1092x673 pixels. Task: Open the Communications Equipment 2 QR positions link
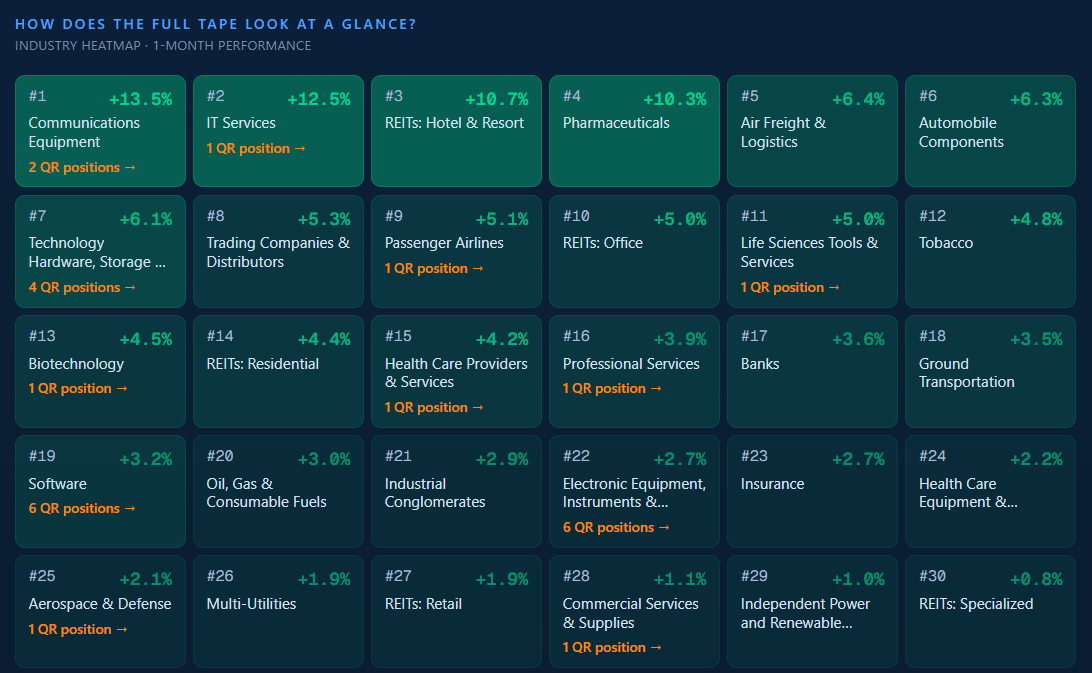pos(82,167)
